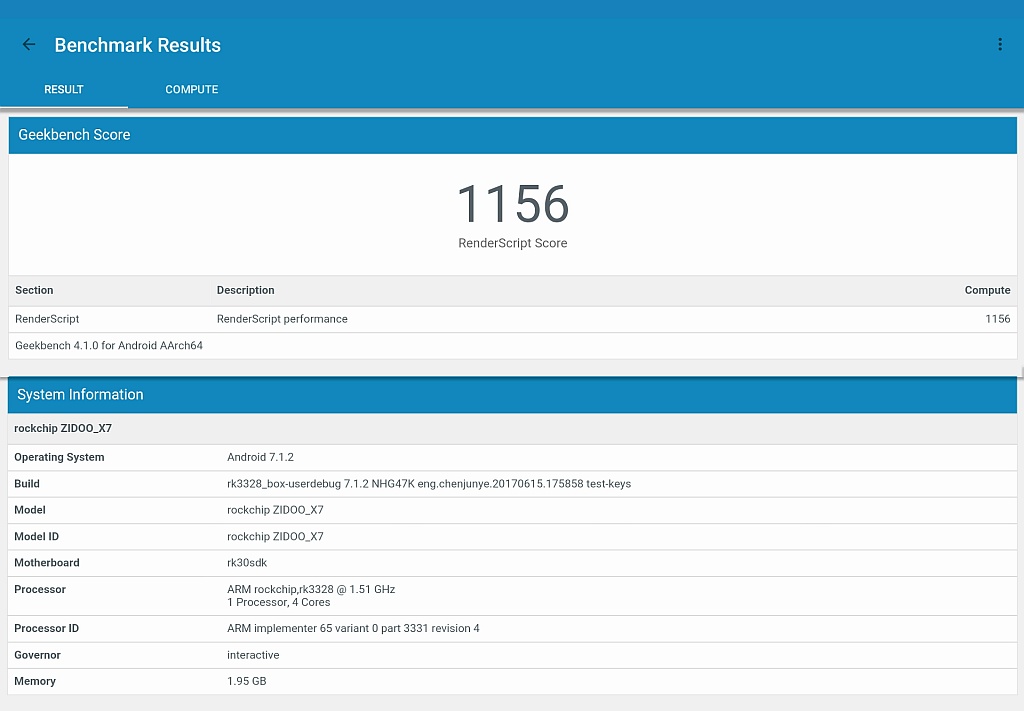
Task: Click the 1156 compute value in table
Action: [998, 319]
